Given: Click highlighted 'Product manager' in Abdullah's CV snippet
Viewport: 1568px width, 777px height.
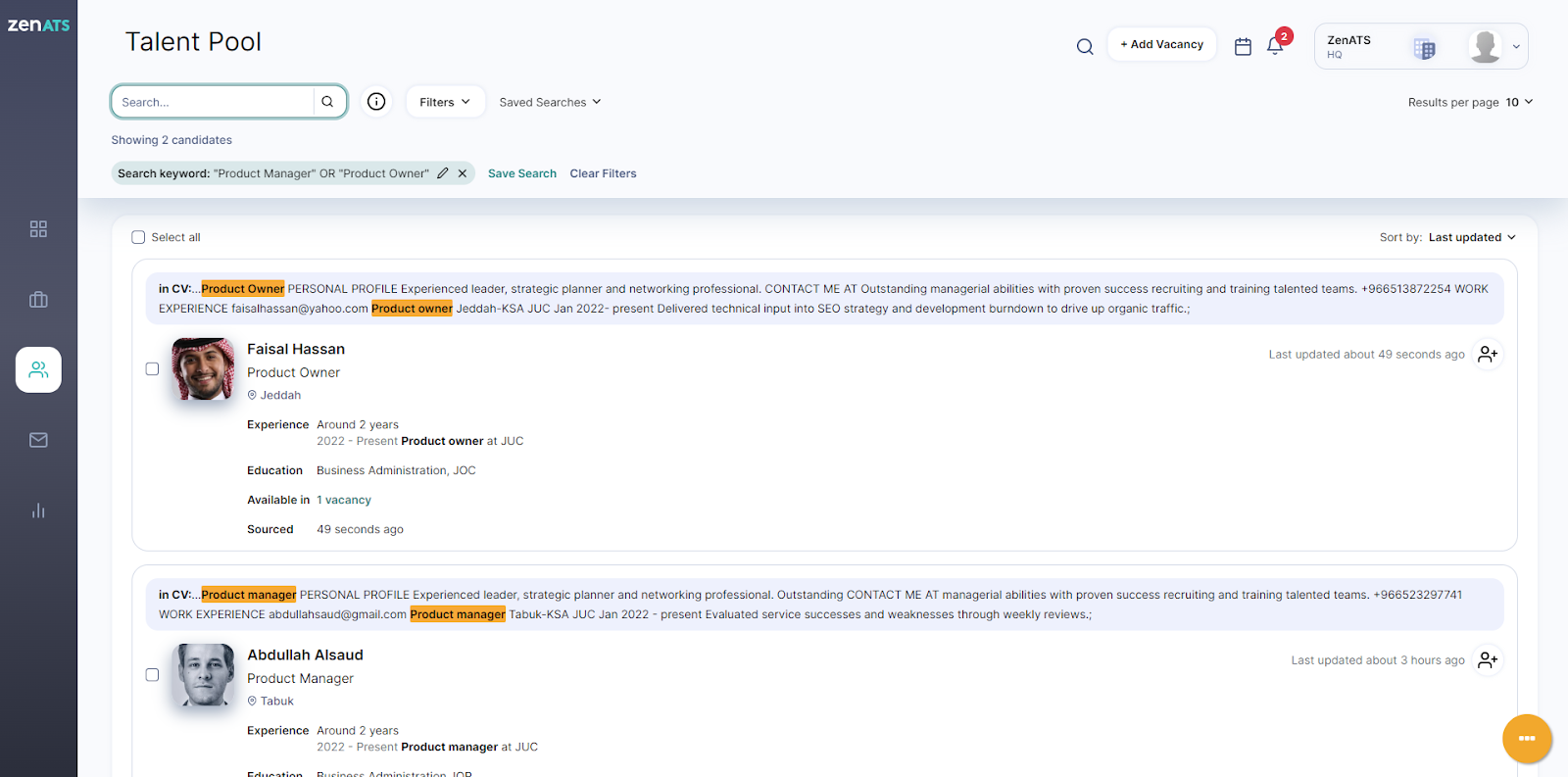Looking at the screenshot, I should (249, 595).
